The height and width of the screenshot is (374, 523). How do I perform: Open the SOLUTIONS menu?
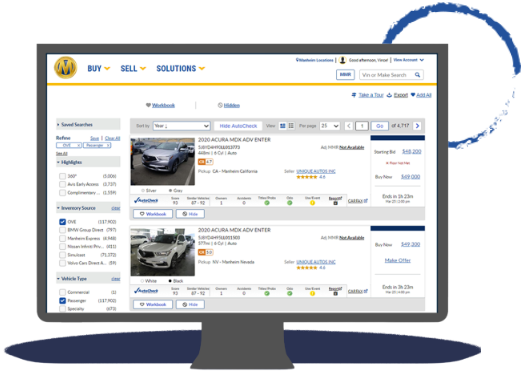click(x=180, y=68)
